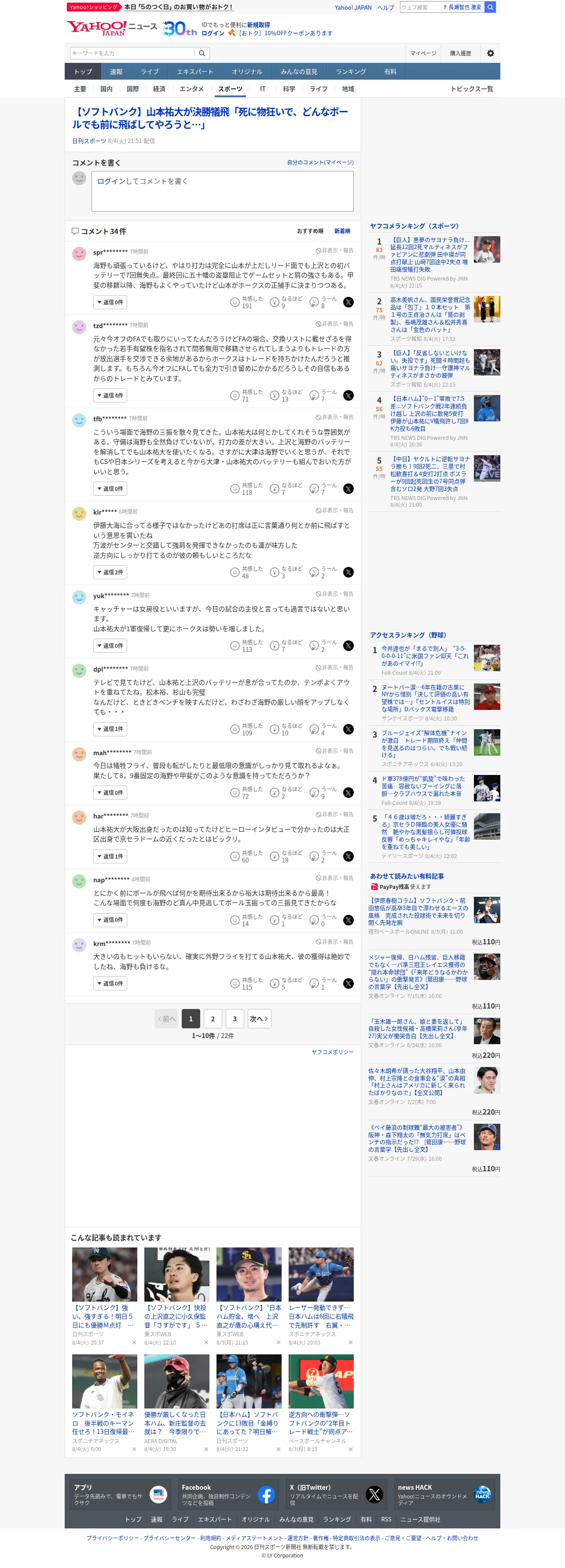Expand the 4 replies under tzd's comment
565x1568 pixels.
pyautogui.click(x=110, y=396)
